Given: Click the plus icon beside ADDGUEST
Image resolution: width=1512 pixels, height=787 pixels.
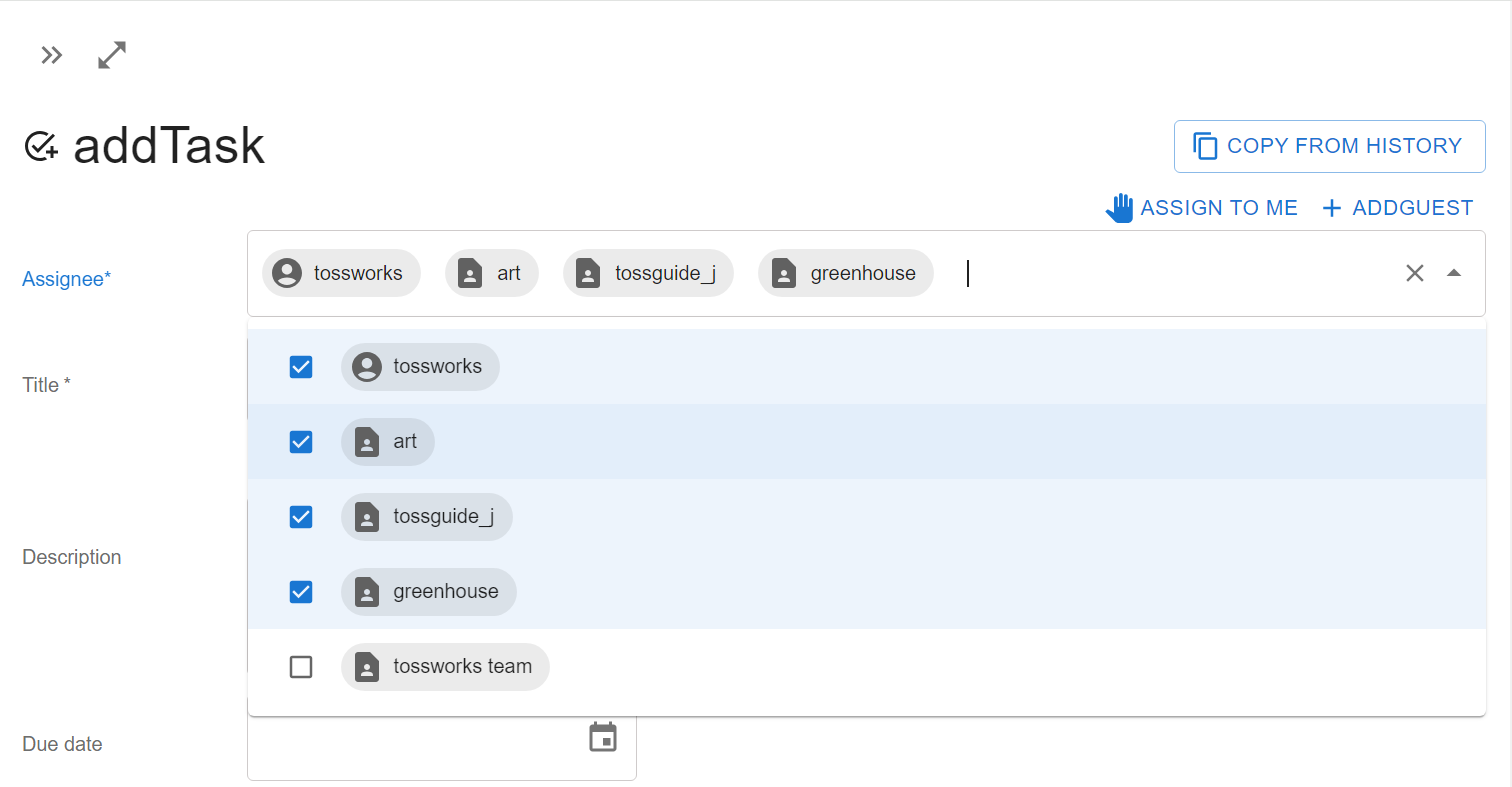Looking at the screenshot, I should [1331, 208].
